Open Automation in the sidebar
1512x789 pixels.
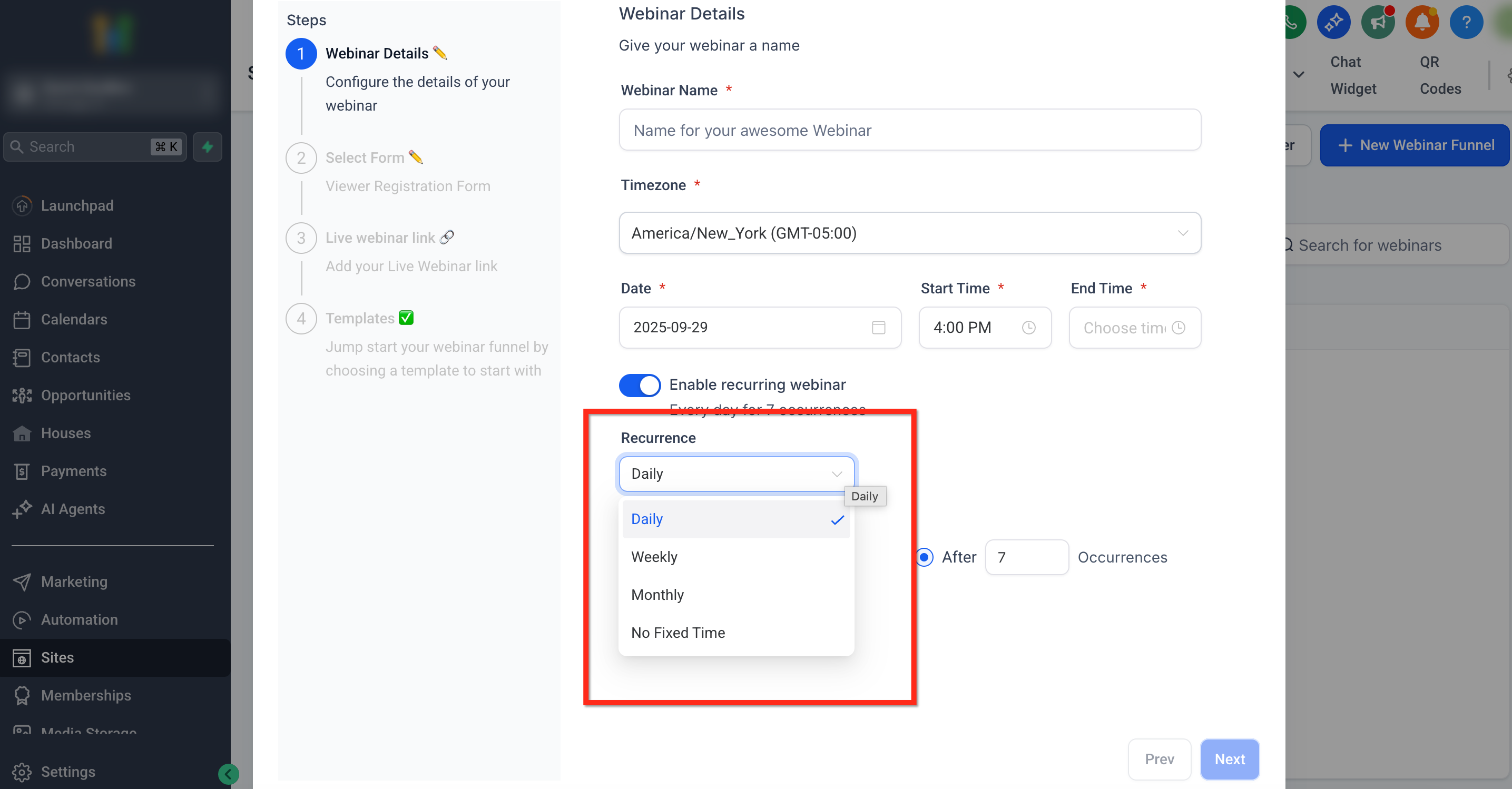click(x=79, y=619)
